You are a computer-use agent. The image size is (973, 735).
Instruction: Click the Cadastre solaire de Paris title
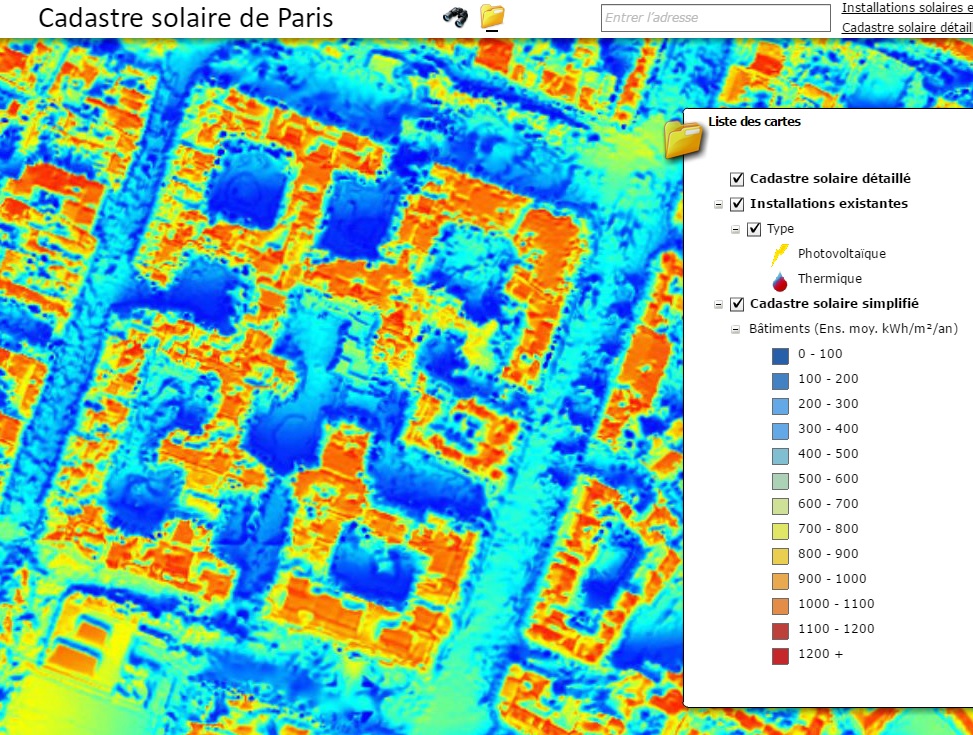click(x=186, y=18)
